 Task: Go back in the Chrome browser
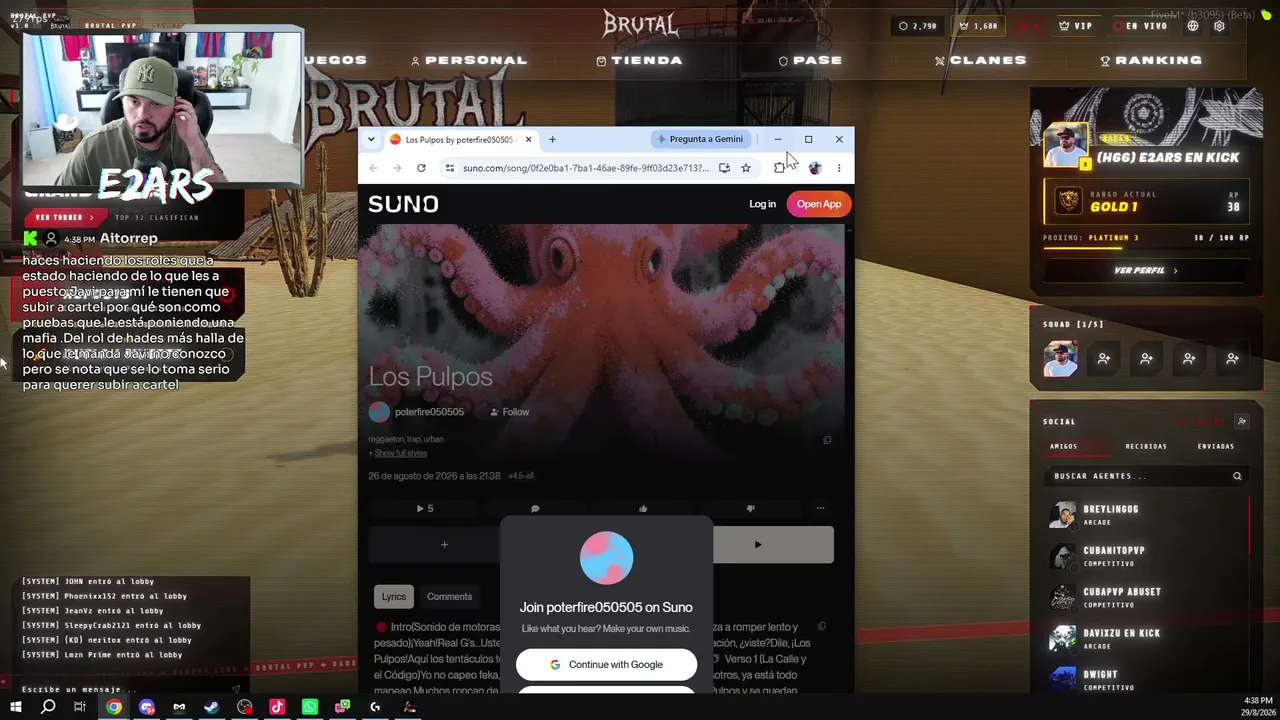[373, 168]
